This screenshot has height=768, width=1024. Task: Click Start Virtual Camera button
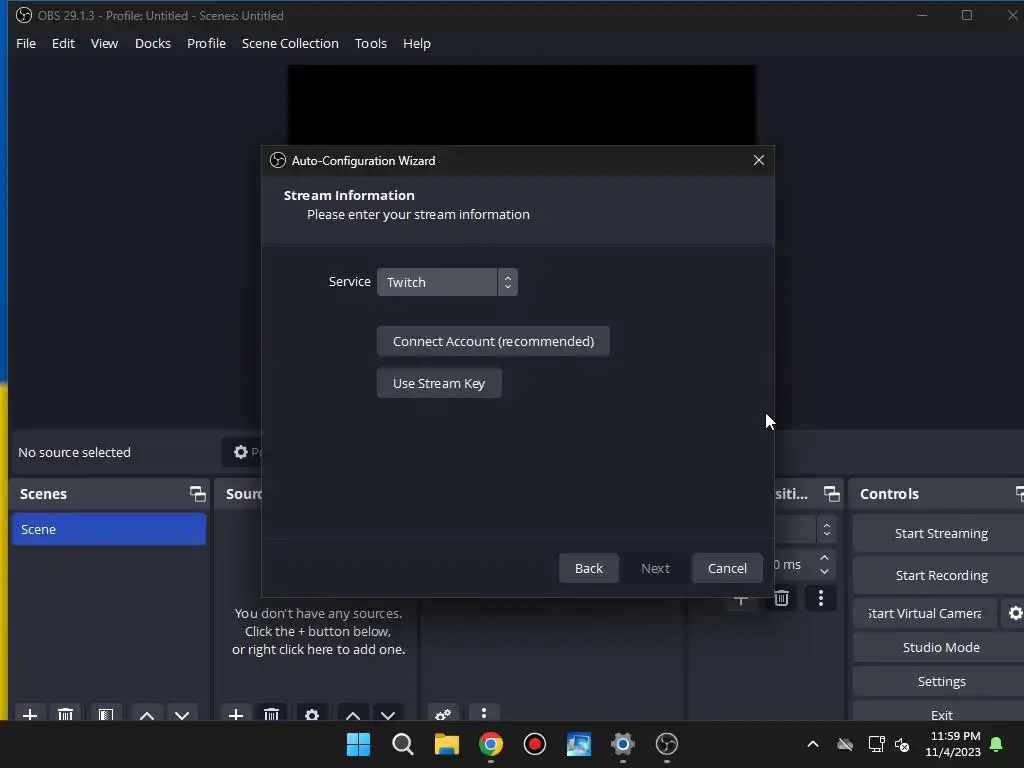point(925,613)
